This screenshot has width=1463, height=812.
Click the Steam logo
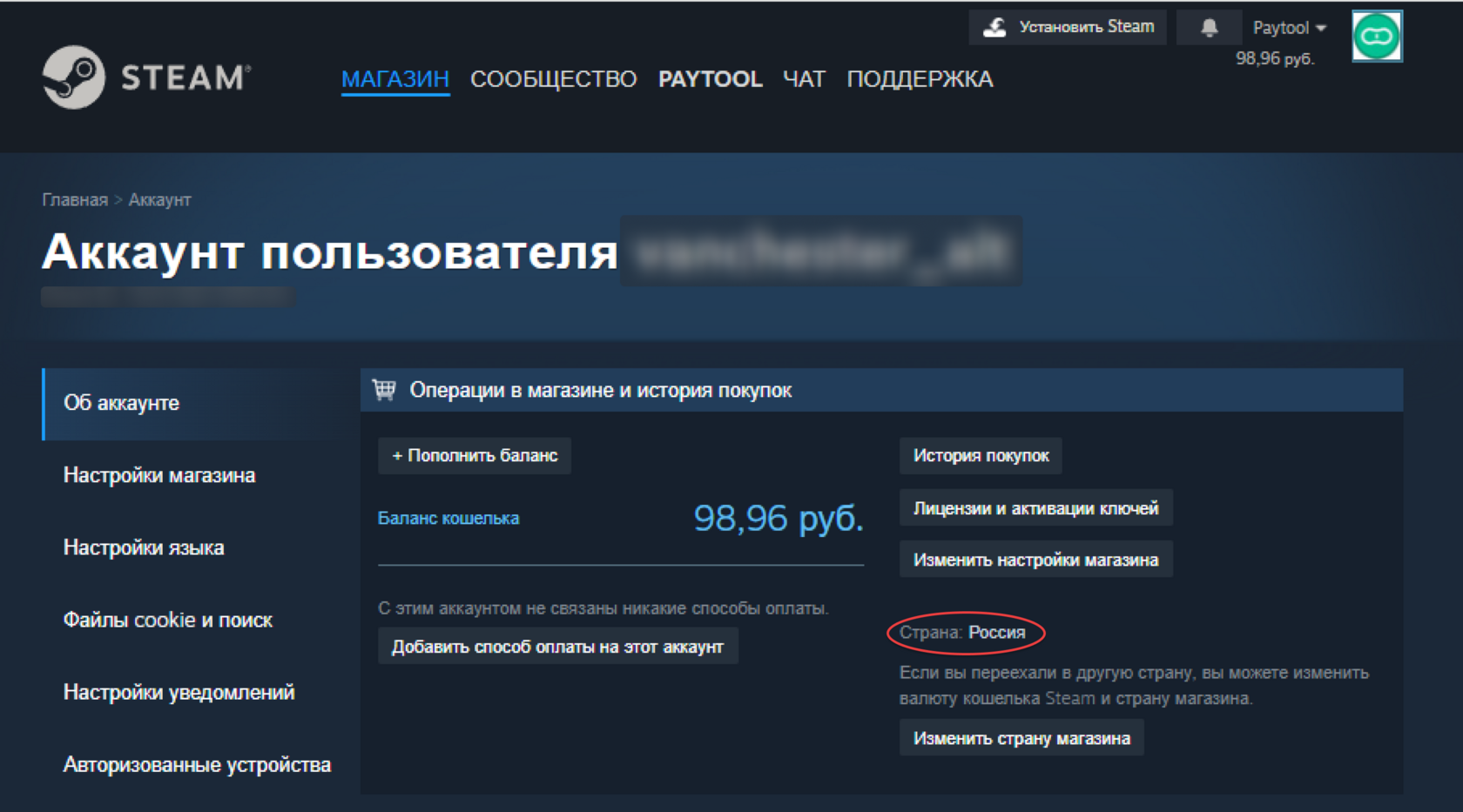coord(146,77)
